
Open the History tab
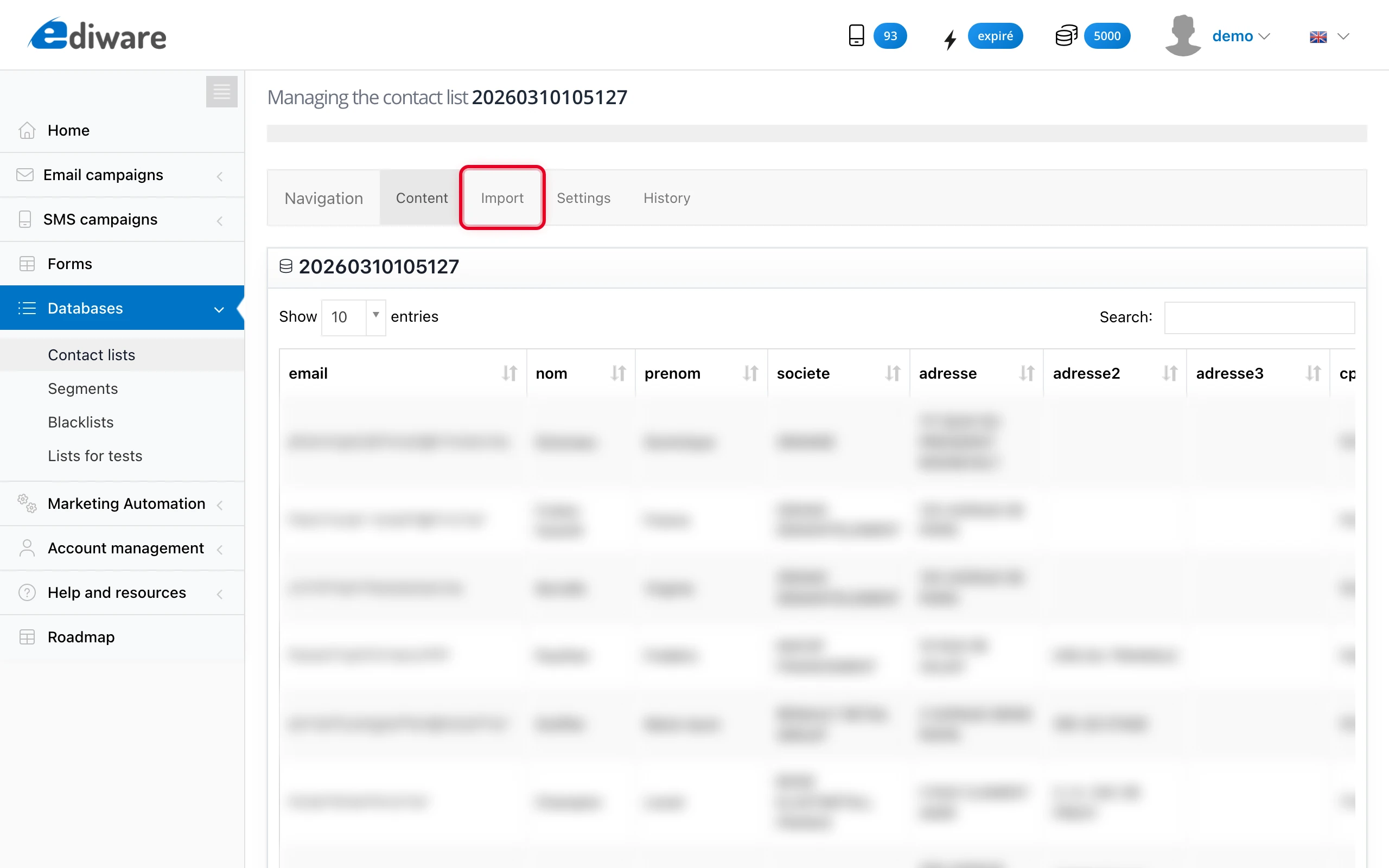pos(666,197)
